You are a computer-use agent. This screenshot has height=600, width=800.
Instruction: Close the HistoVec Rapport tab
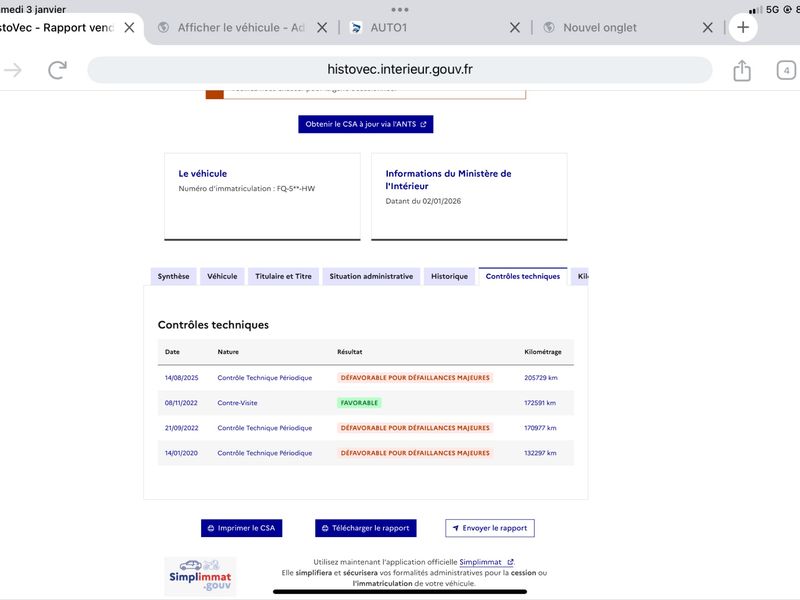click(x=129, y=28)
